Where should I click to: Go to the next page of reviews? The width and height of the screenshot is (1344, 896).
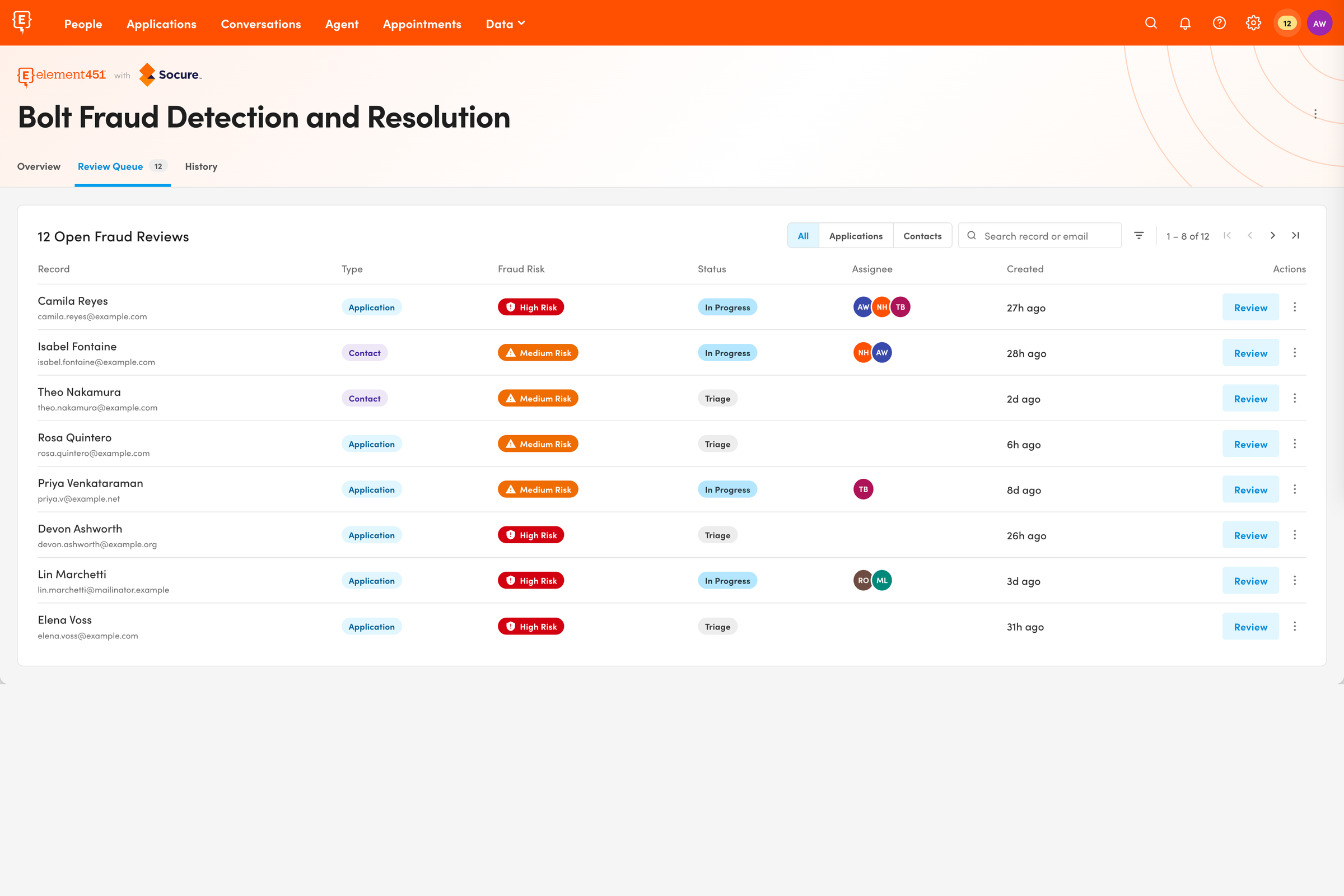[x=1272, y=235]
